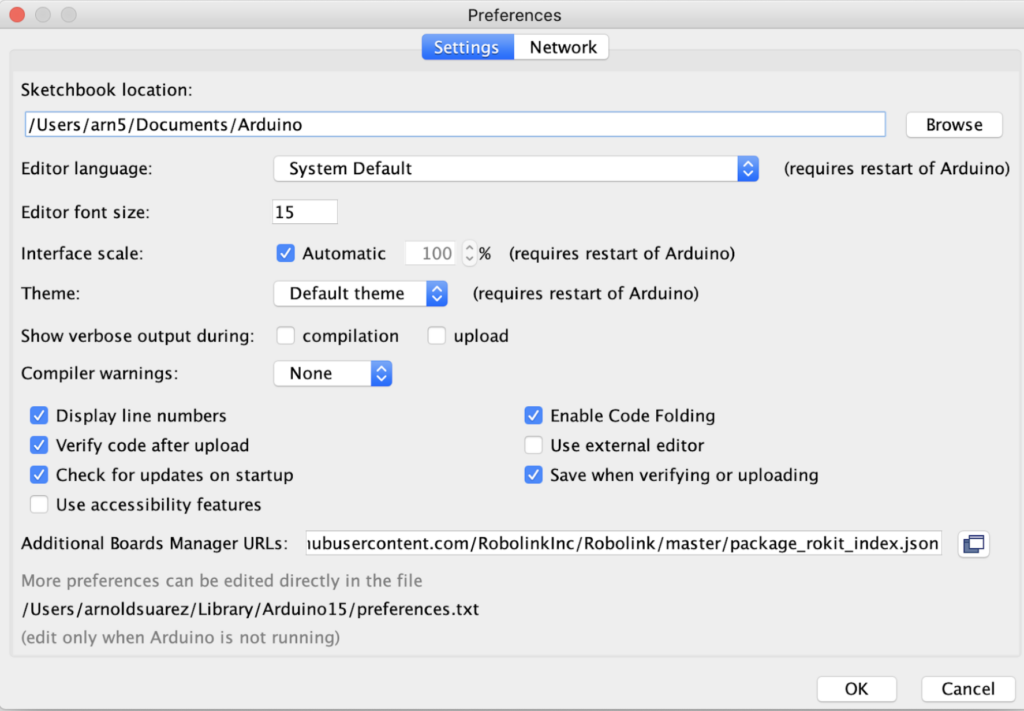Switch to the Network tab

point(562,47)
